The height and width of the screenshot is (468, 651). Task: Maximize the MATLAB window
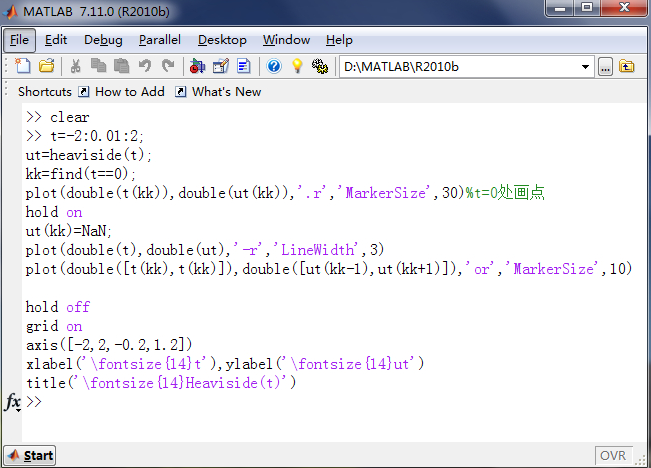(x=587, y=8)
